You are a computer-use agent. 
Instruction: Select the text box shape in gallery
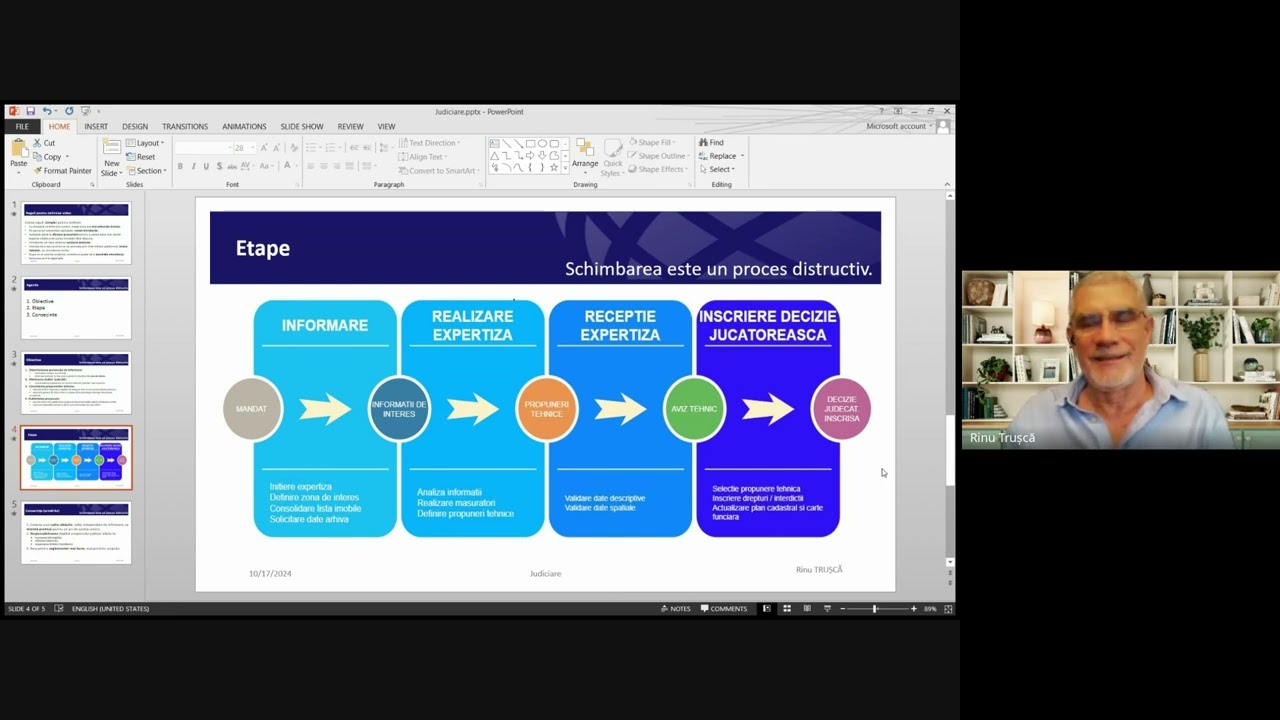pos(494,143)
